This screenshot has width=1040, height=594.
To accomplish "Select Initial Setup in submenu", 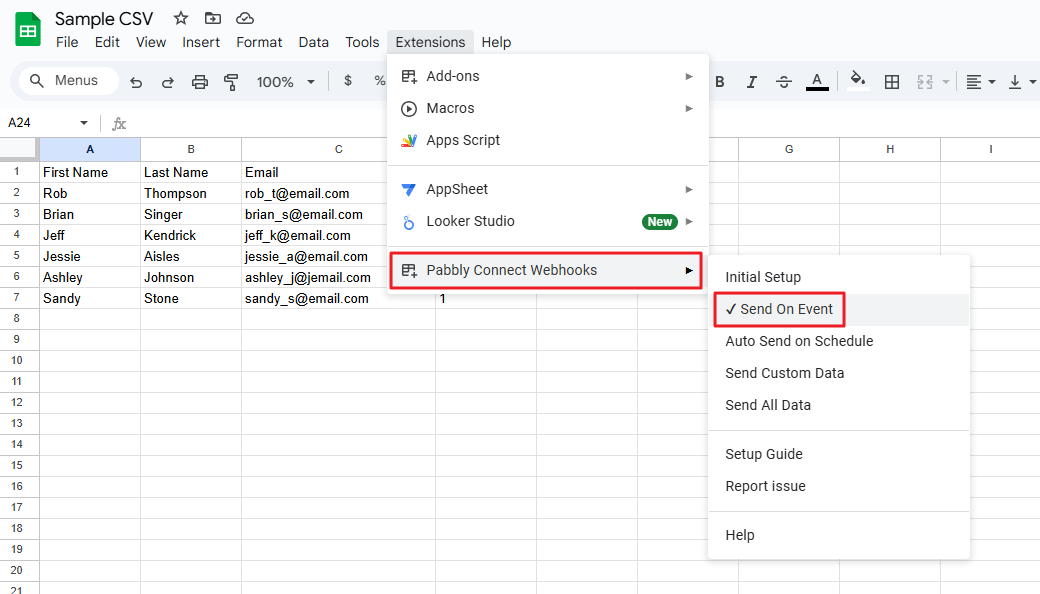I will click(763, 277).
